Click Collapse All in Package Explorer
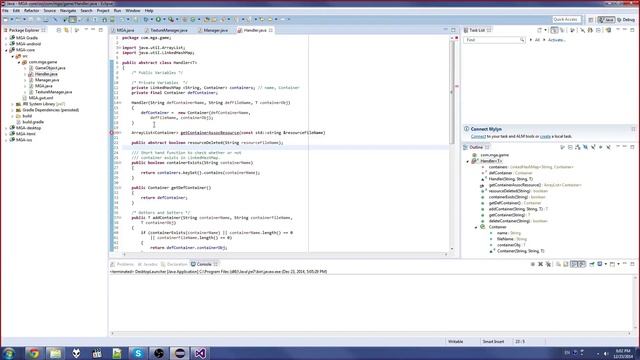The width and height of the screenshot is (640, 360). (x=59, y=30)
